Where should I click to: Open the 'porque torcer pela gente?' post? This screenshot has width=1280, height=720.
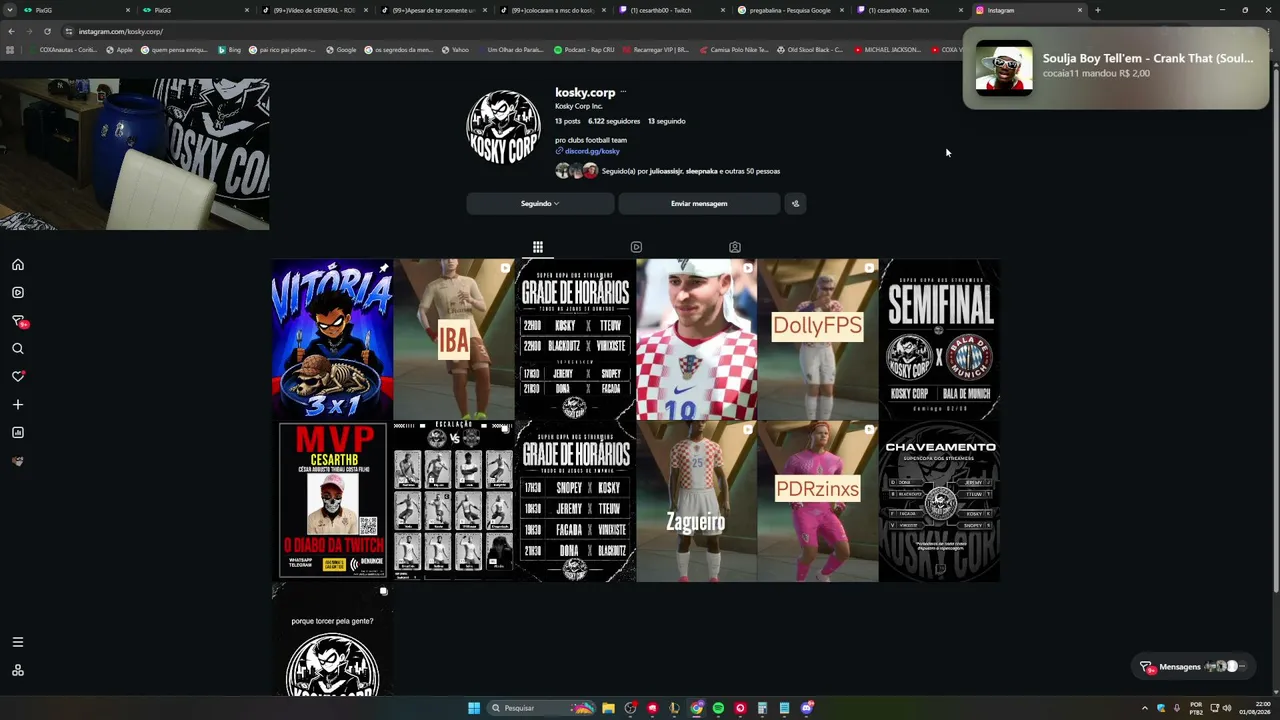(x=332, y=639)
